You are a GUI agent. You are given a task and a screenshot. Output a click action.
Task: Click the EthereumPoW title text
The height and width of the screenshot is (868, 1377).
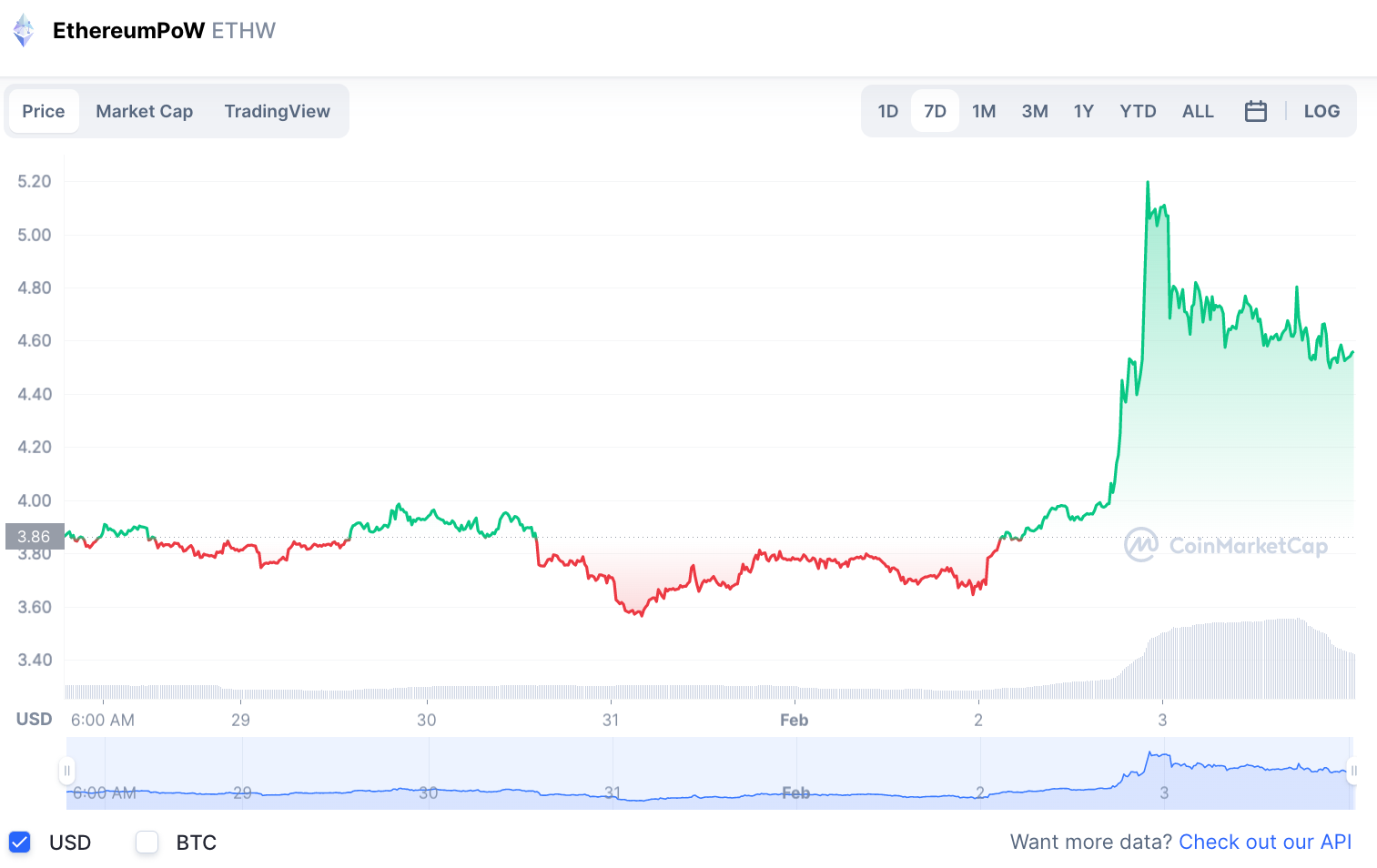[x=128, y=31]
